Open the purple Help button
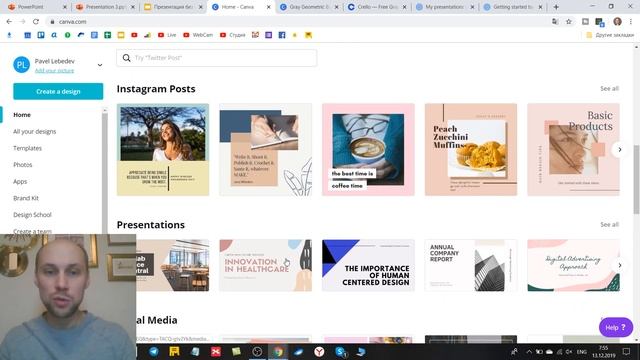 (x=616, y=327)
